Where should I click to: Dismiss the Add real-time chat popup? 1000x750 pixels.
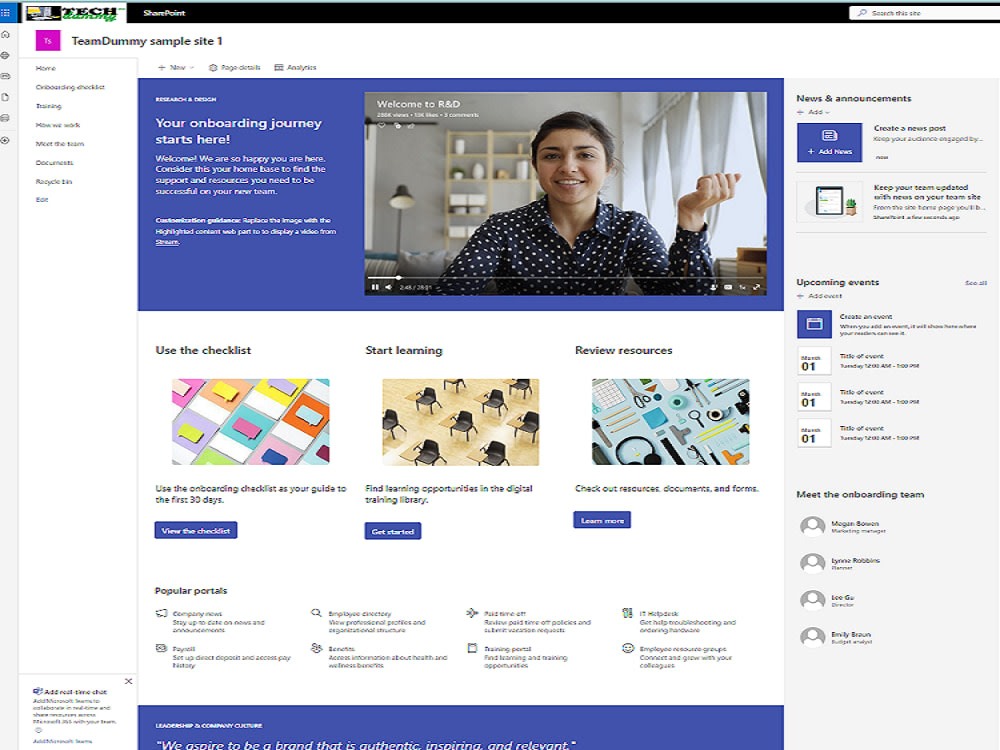pyautogui.click(x=128, y=680)
